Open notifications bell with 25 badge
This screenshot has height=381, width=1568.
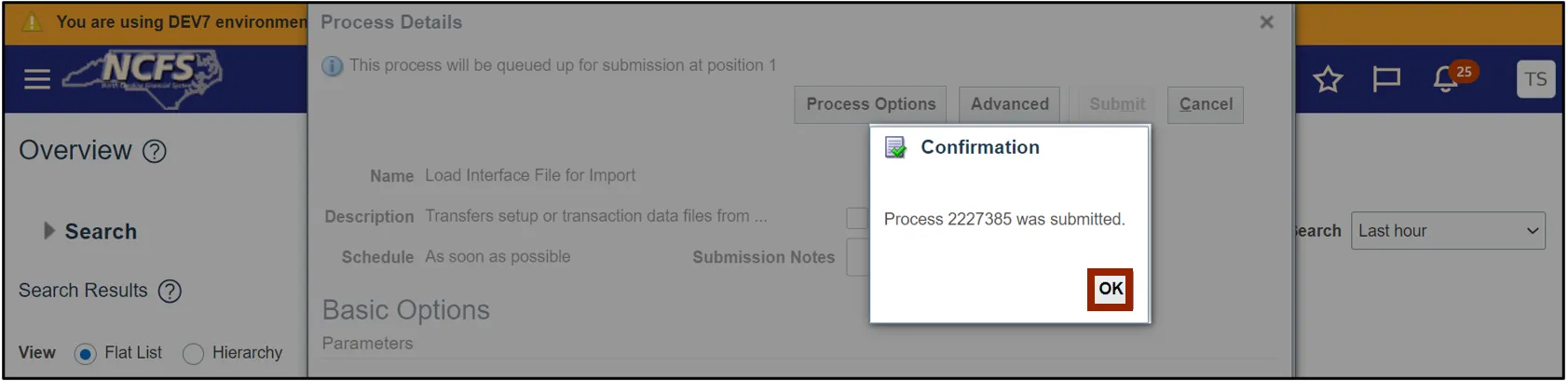(1446, 80)
